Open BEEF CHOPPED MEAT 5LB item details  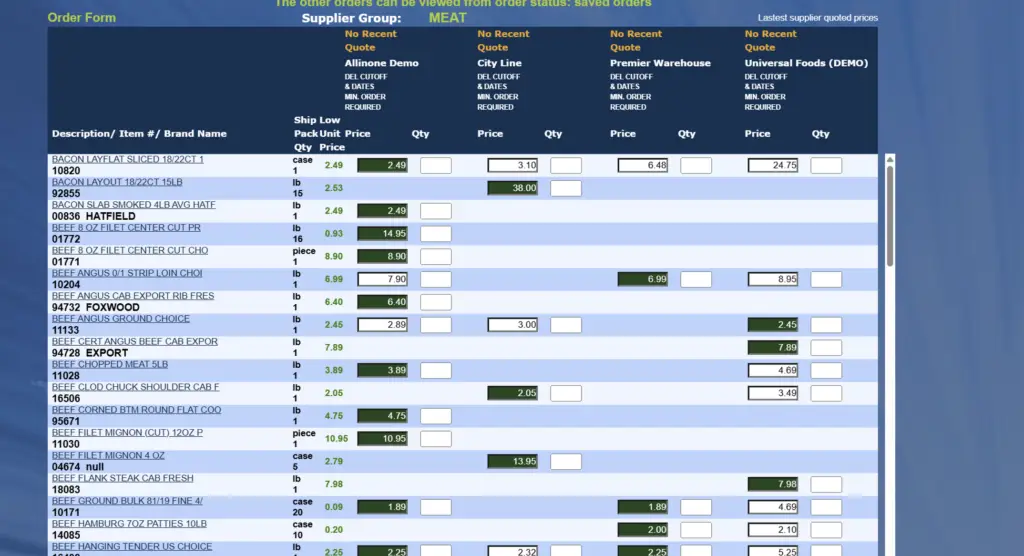click(x=110, y=364)
